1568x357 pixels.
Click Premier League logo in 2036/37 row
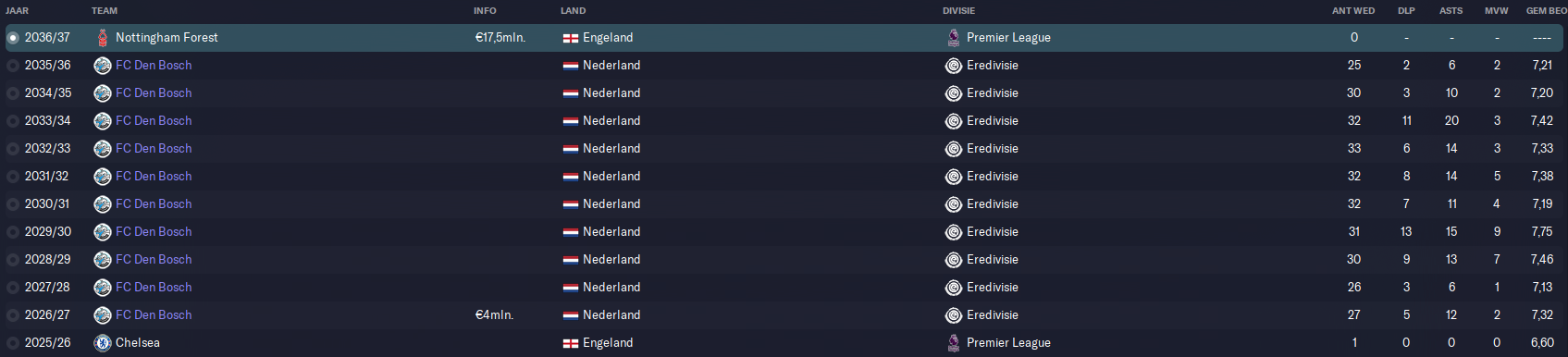954,38
